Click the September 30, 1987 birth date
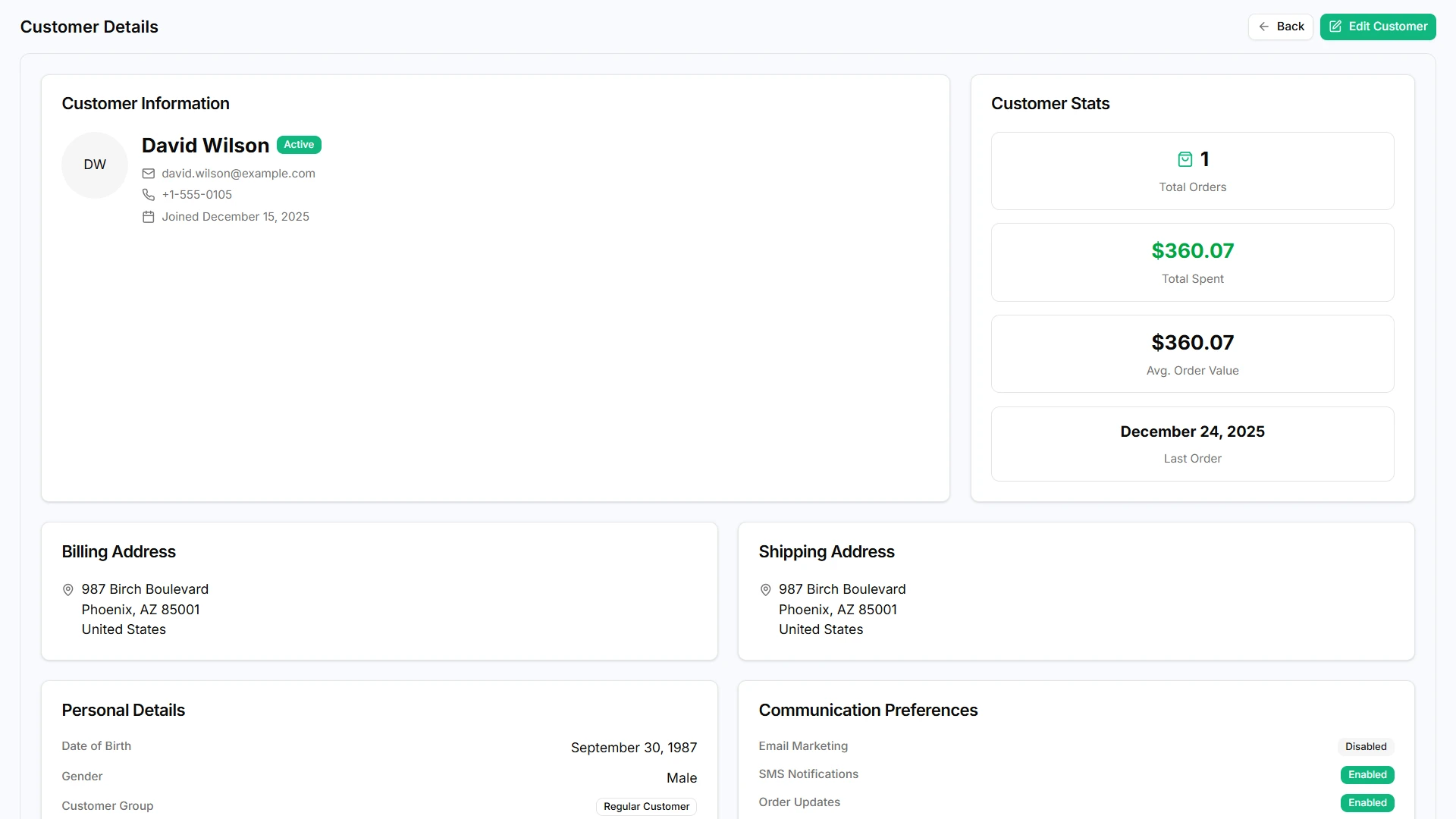The image size is (1456, 819). point(634,748)
